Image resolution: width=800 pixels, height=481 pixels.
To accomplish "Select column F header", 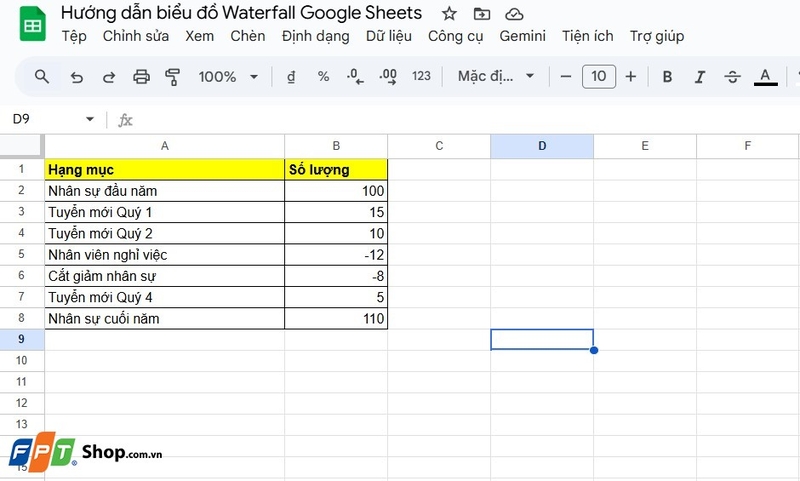I will [x=747, y=146].
